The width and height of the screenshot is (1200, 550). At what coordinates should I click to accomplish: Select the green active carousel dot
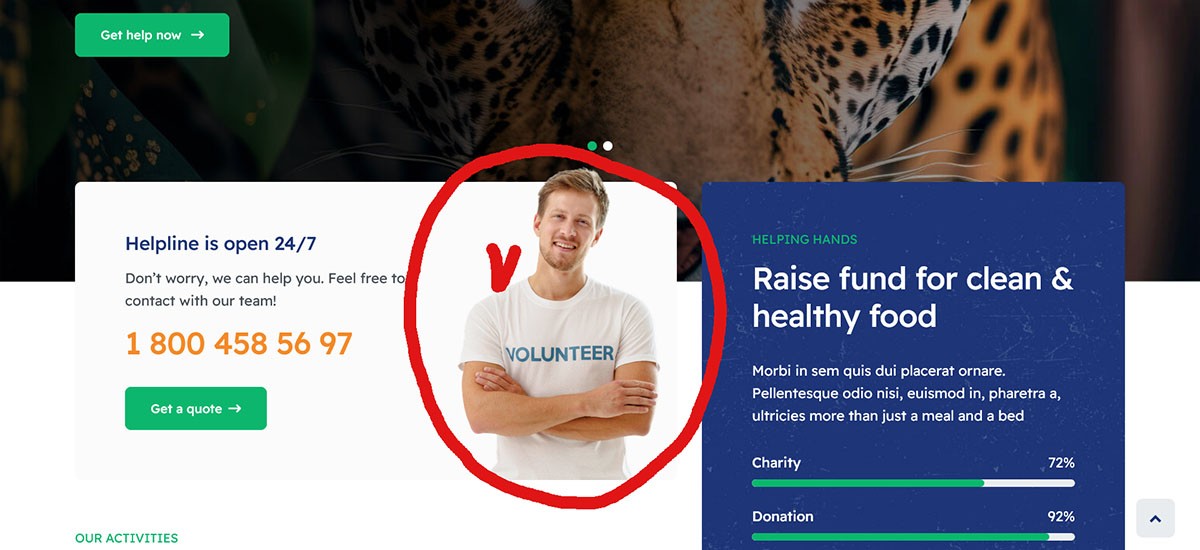pos(592,146)
